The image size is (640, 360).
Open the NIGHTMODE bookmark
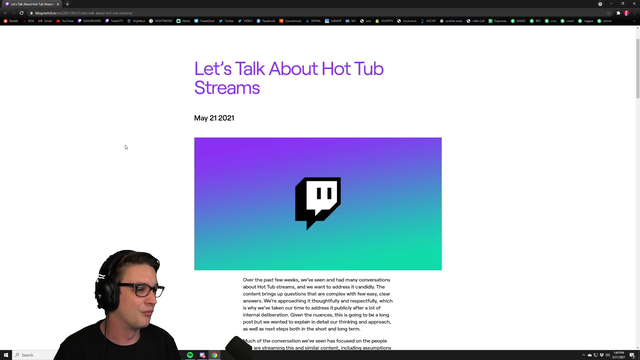(161, 21)
